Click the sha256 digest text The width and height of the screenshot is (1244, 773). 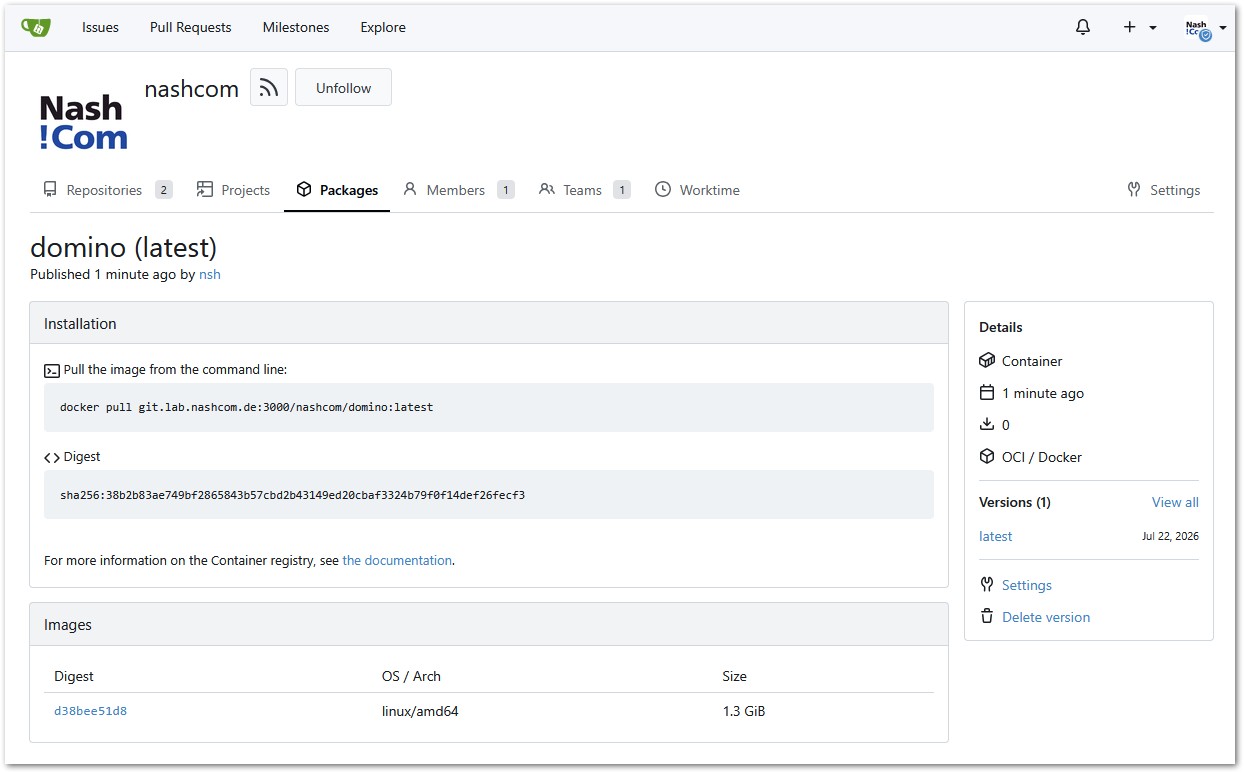click(x=292, y=495)
